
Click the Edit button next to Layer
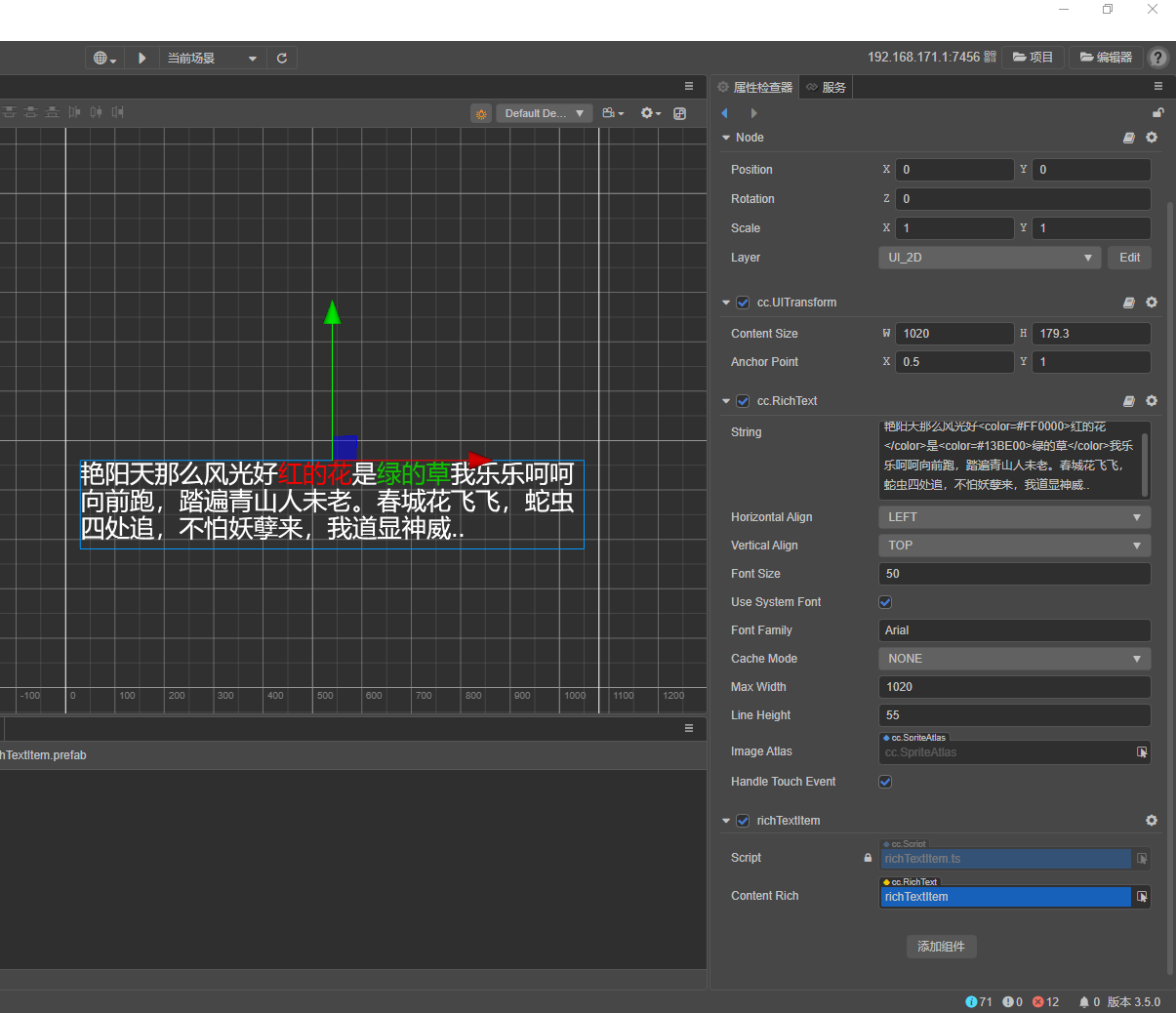1129,258
